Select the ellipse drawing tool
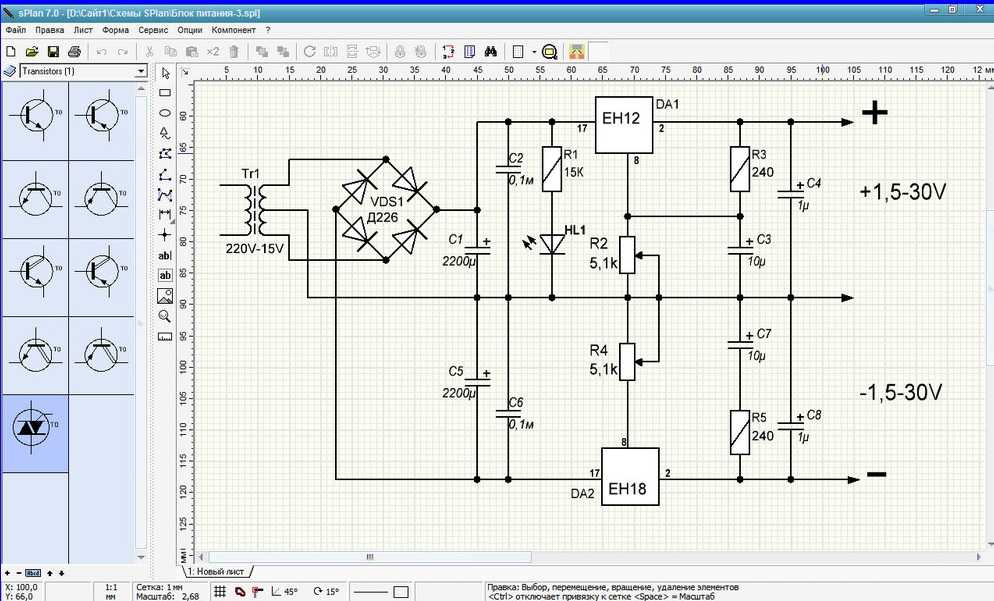 [x=165, y=113]
